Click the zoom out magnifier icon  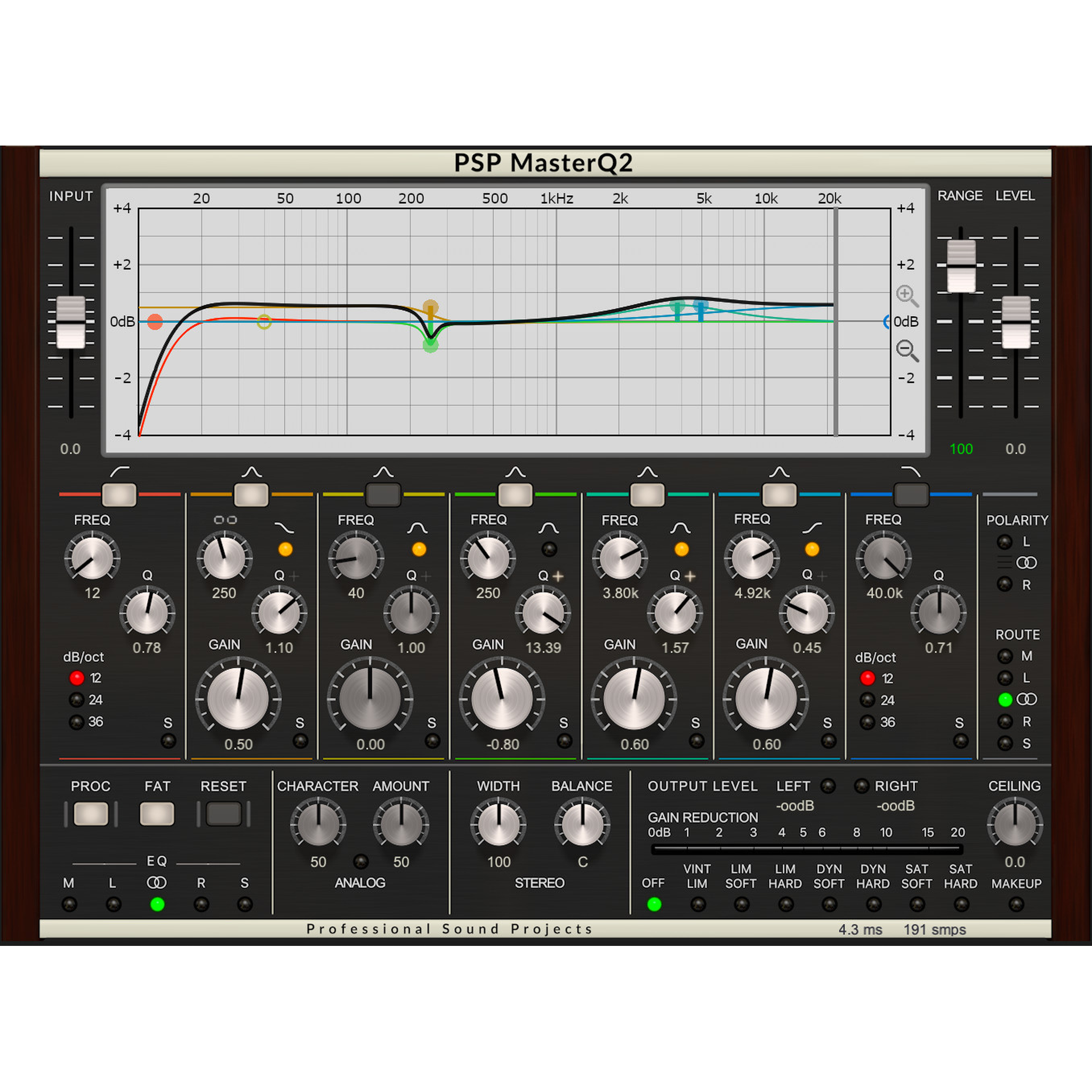click(906, 350)
